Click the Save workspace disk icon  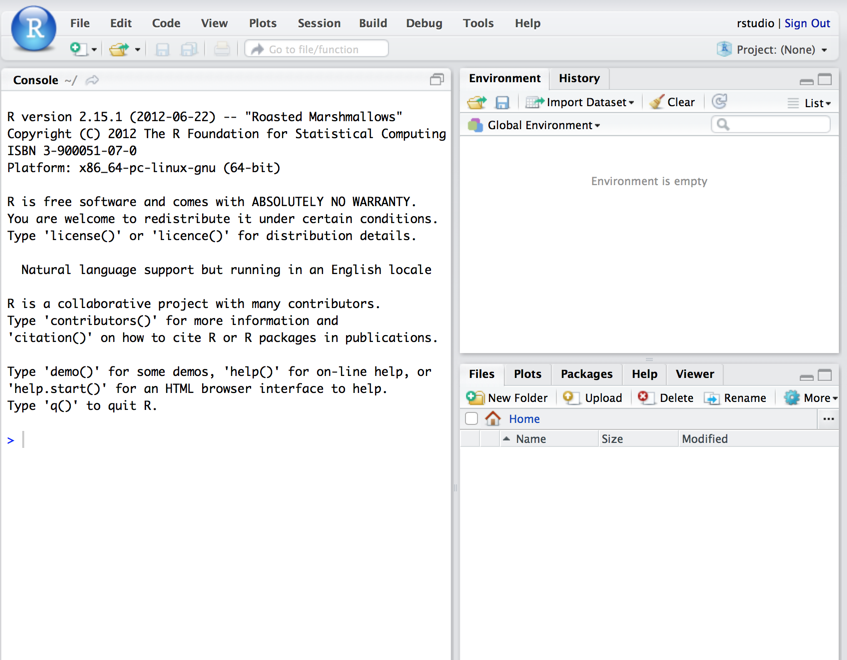(x=502, y=101)
